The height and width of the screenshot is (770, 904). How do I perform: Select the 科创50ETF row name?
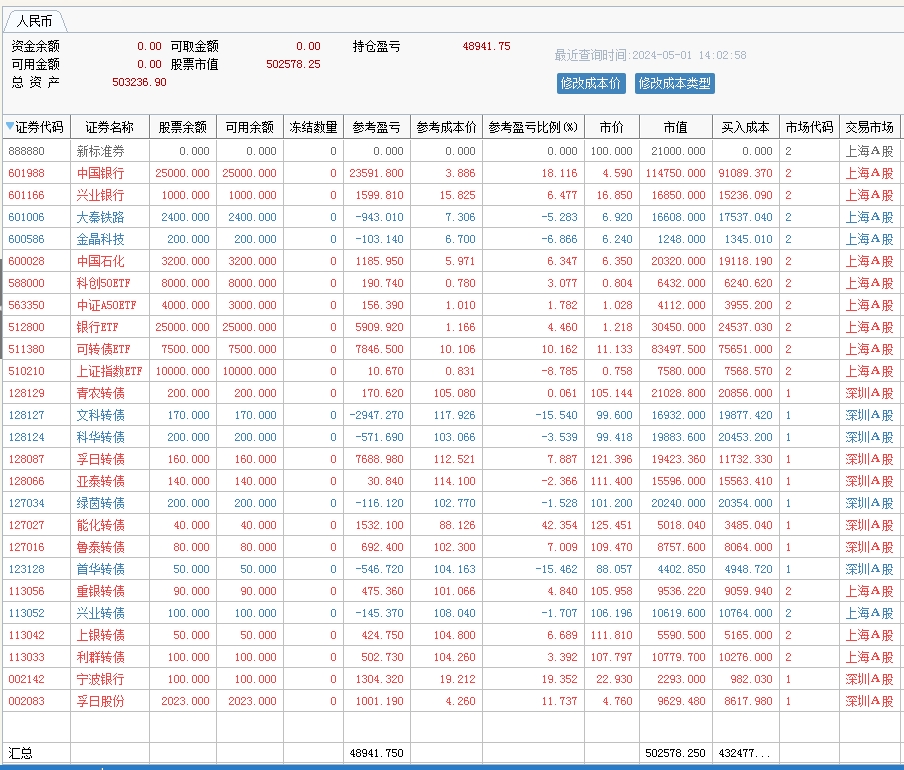(104, 283)
